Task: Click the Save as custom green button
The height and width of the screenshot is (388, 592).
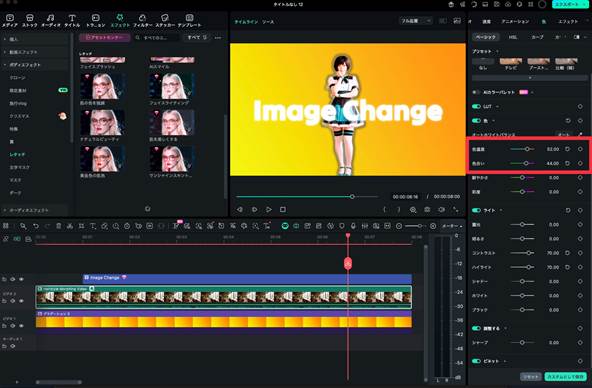Action: [x=565, y=377]
